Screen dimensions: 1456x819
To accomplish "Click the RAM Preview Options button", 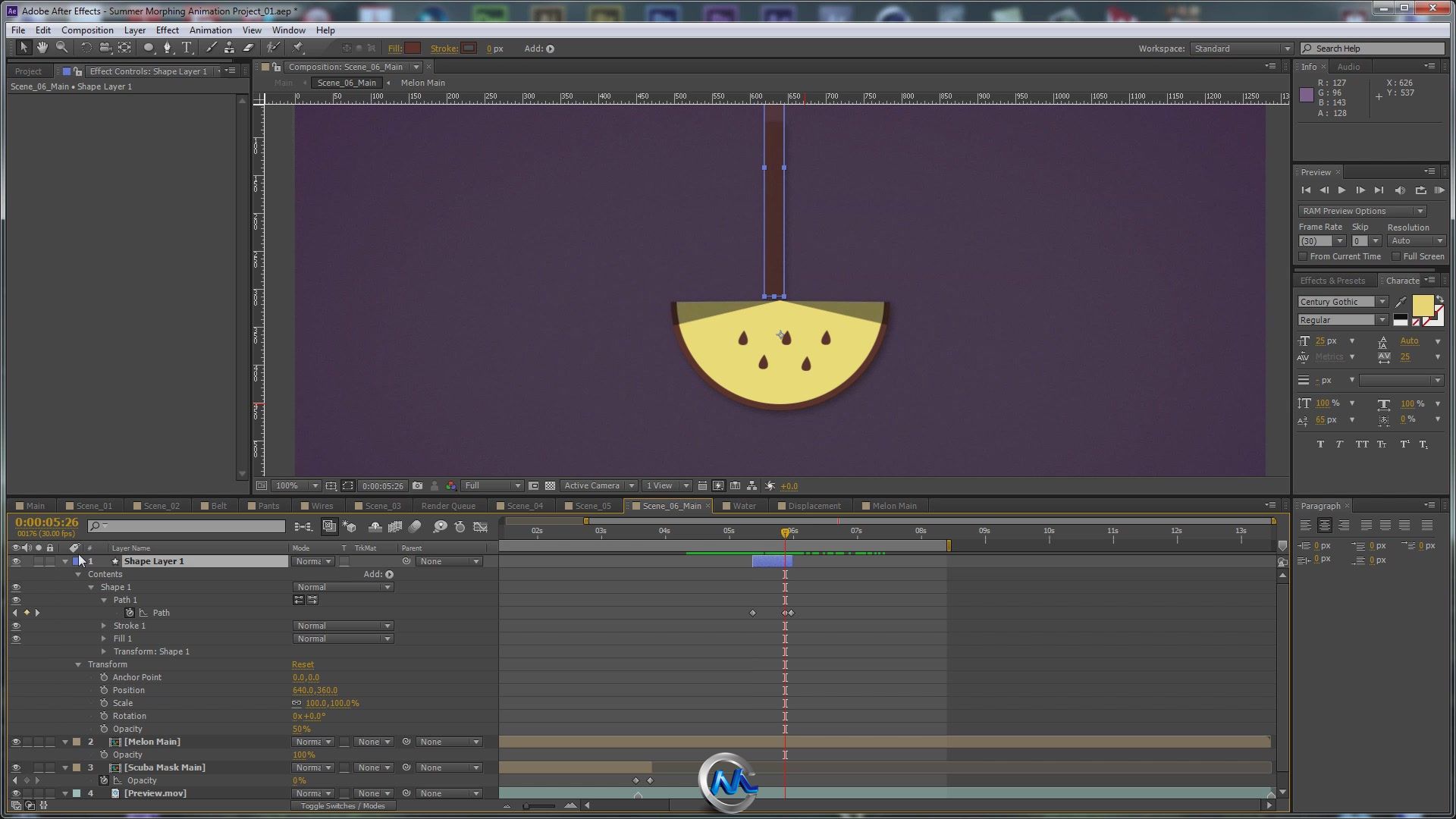I will click(x=1363, y=211).
